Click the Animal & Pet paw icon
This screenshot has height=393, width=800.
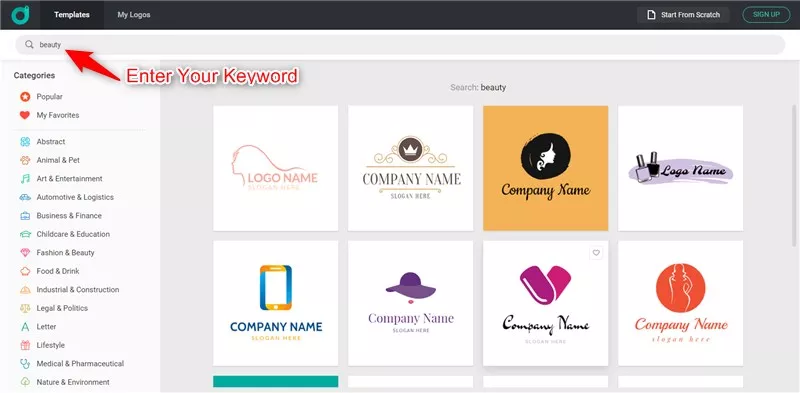(25, 160)
